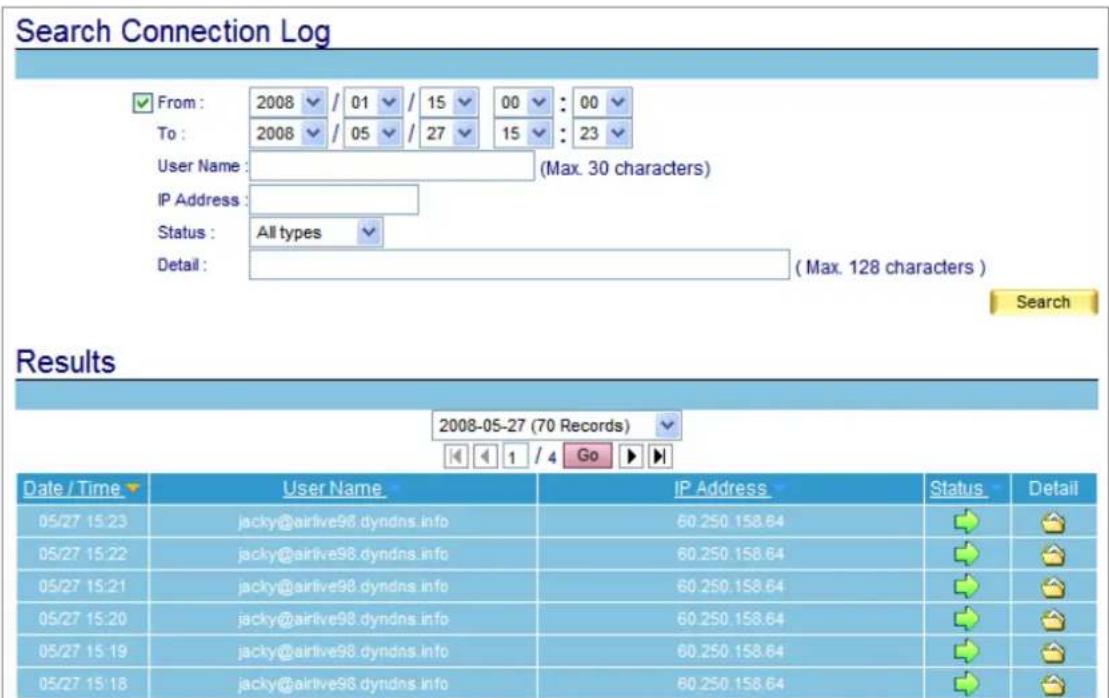Click the status arrow icon for 05/27 15:20
The image size is (1109, 698).
point(966,619)
